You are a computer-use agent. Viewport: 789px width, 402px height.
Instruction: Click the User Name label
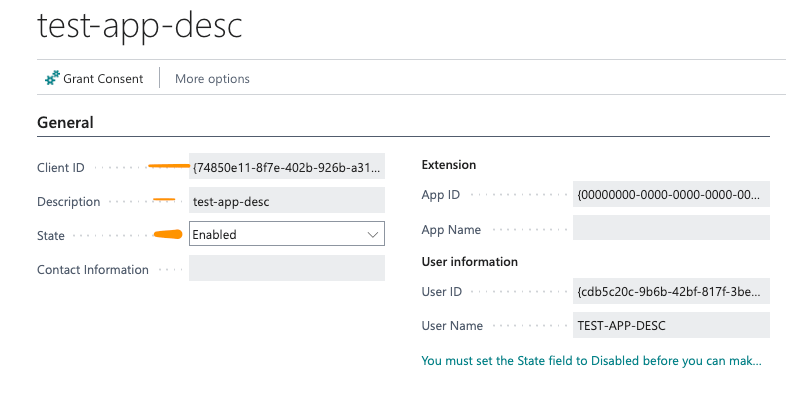coord(452,326)
